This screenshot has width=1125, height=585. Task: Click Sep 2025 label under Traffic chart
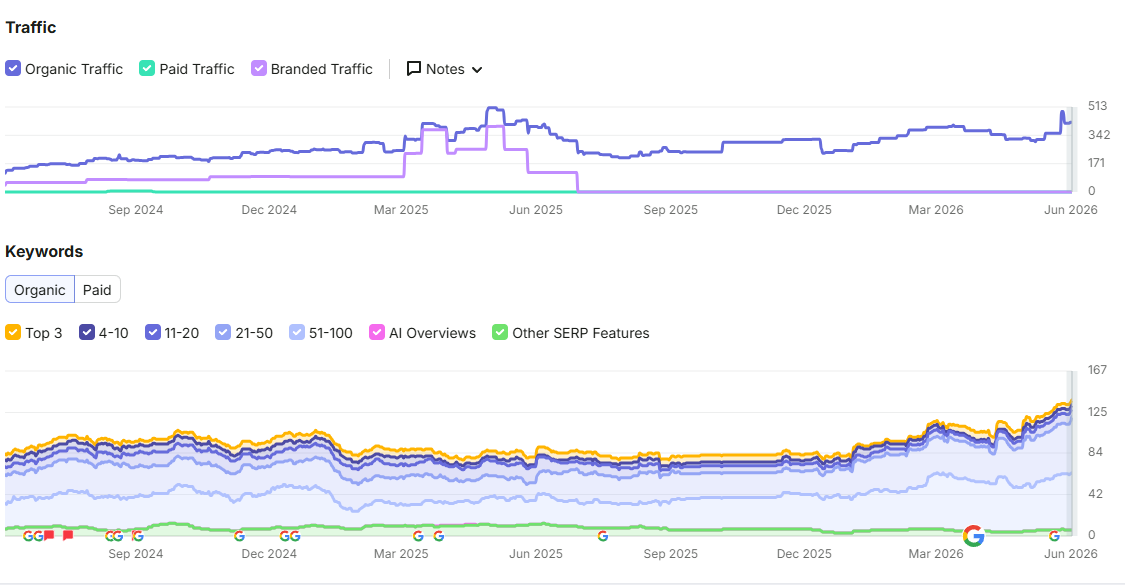pos(671,210)
